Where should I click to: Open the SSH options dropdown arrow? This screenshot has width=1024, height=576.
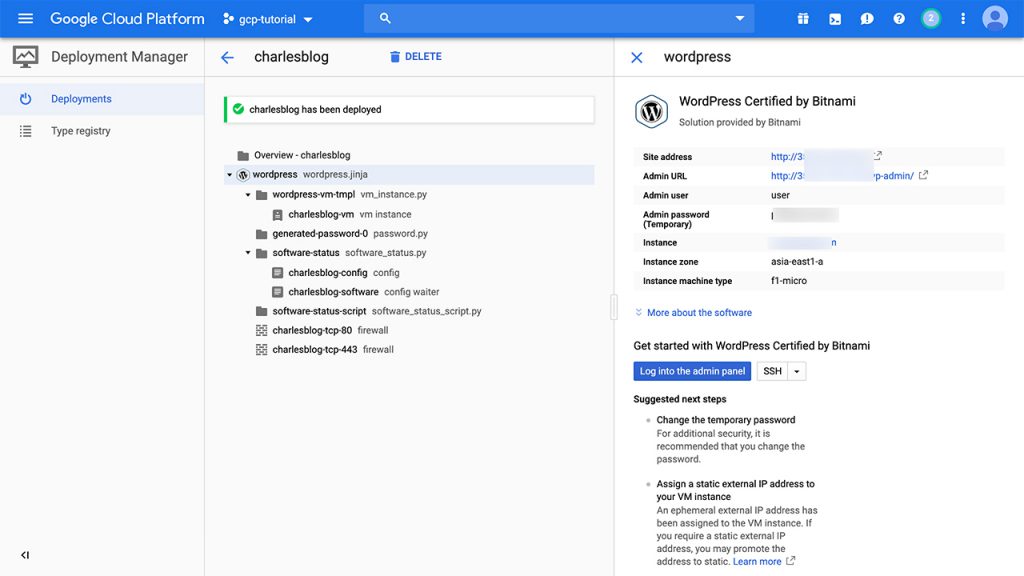pyautogui.click(x=797, y=372)
